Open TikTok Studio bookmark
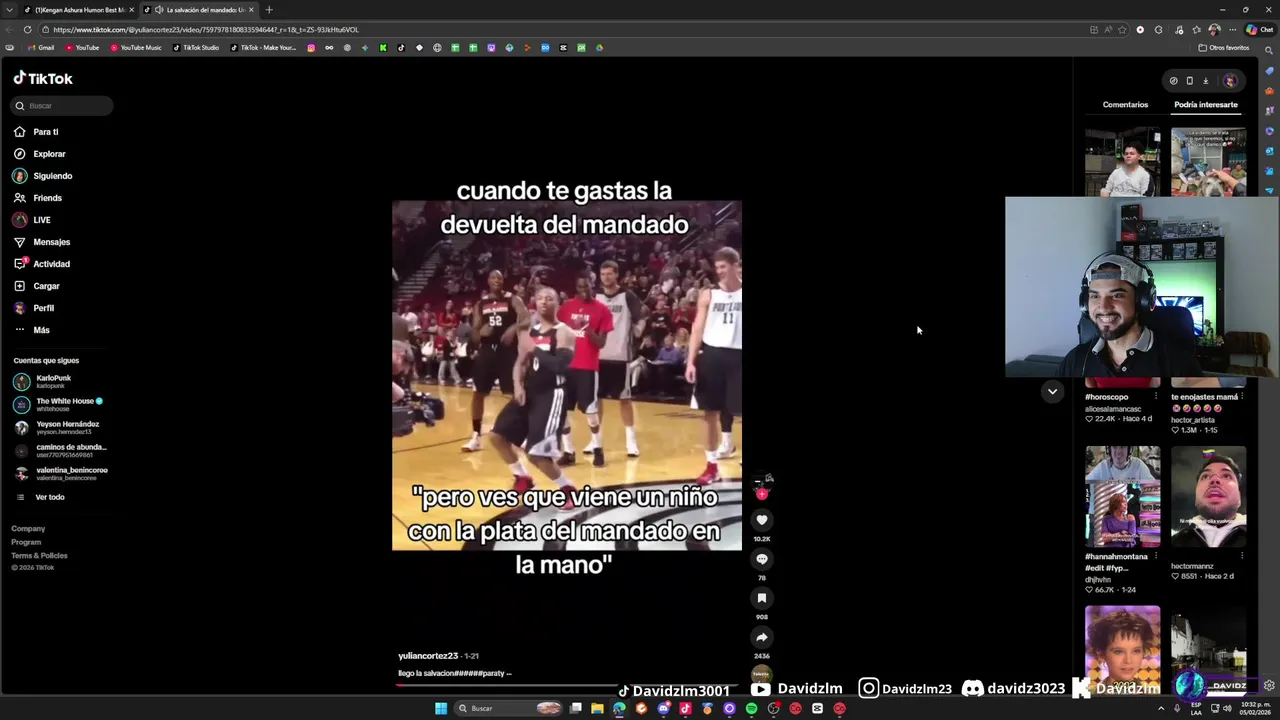Screen dimensions: 1280x720 (x=196, y=48)
